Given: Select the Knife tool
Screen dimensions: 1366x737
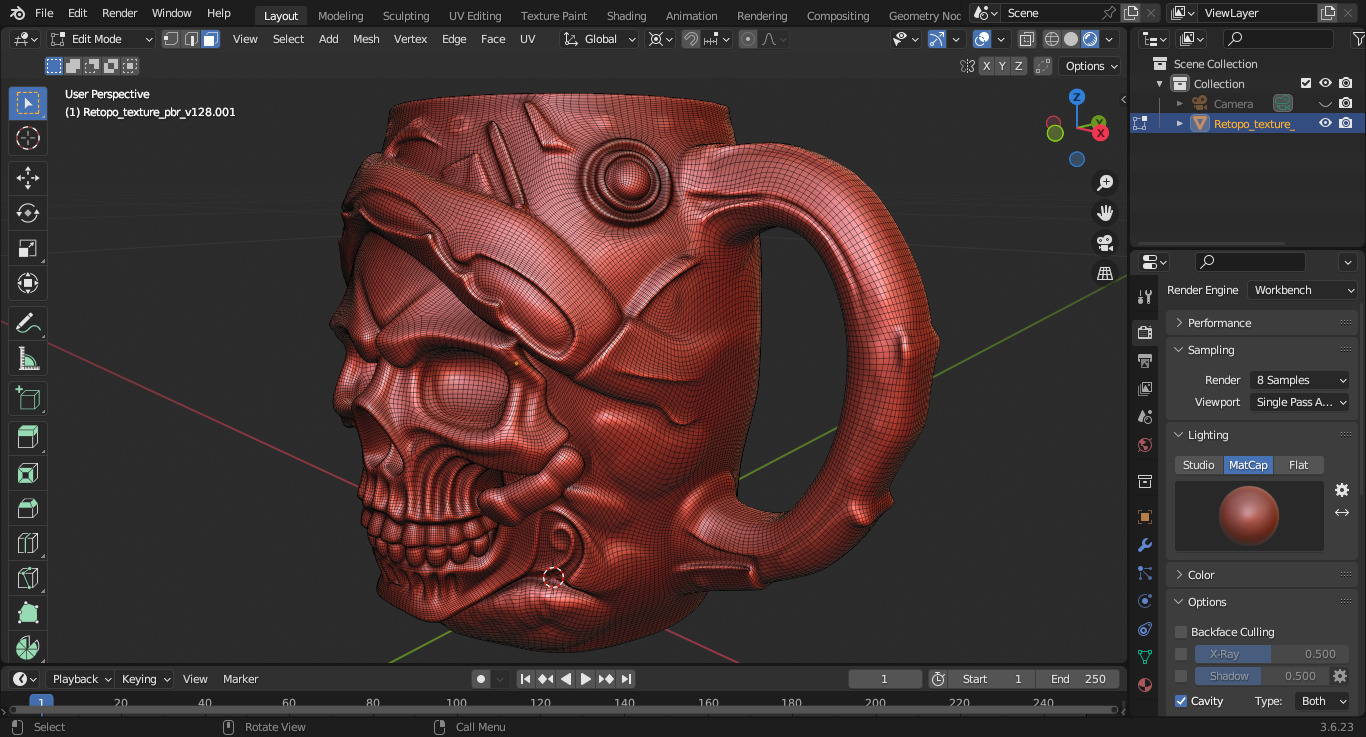Looking at the screenshot, I should click(x=28, y=577).
